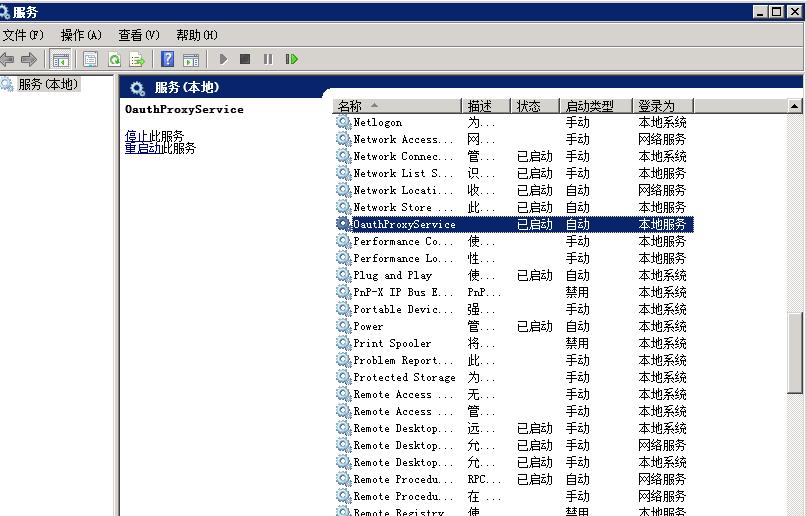Click the vertical scrollbar thumb in services list

(x=795, y=353)
